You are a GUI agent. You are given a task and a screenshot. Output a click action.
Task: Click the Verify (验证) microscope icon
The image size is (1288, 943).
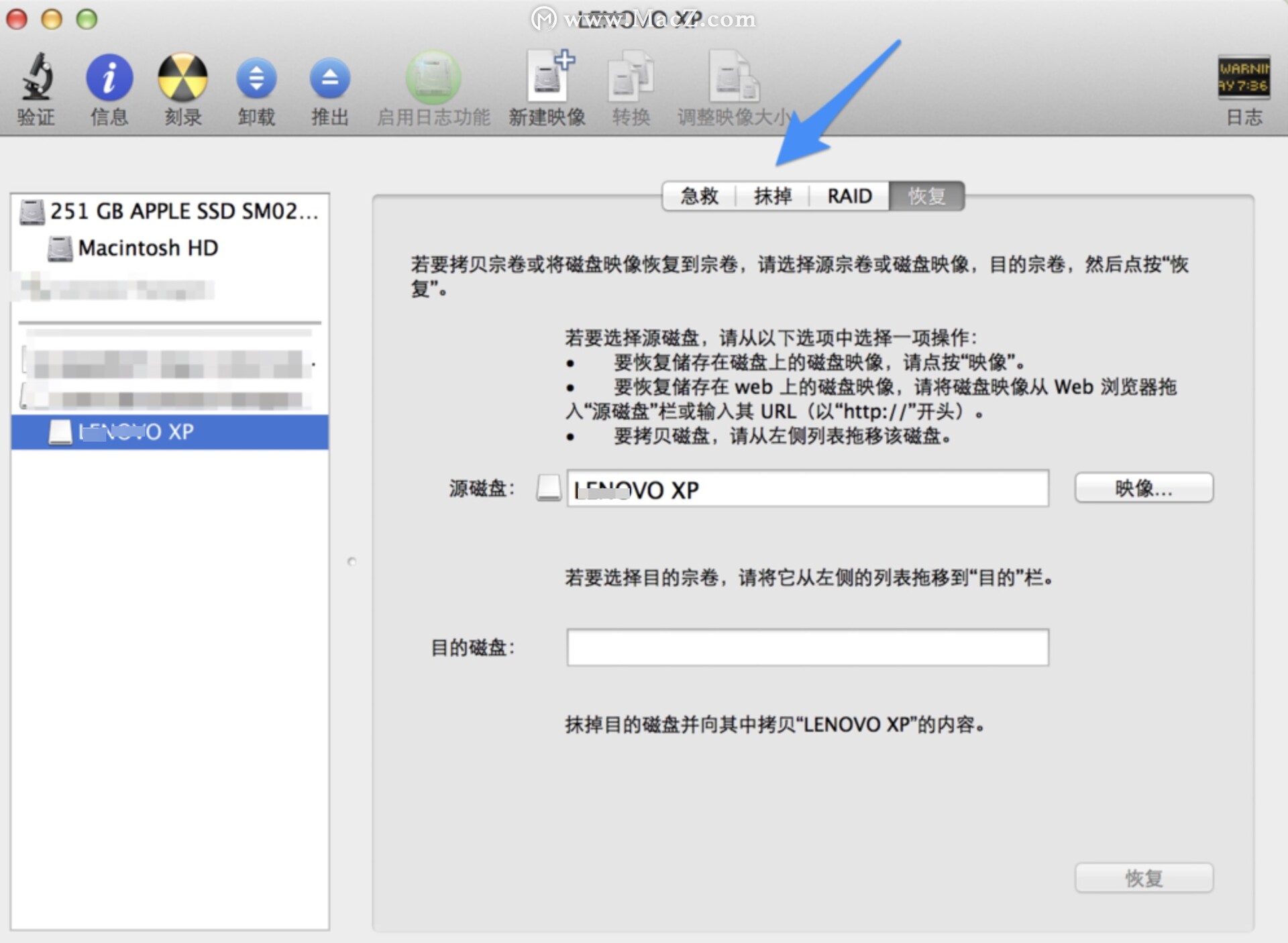tap(37, 77)
